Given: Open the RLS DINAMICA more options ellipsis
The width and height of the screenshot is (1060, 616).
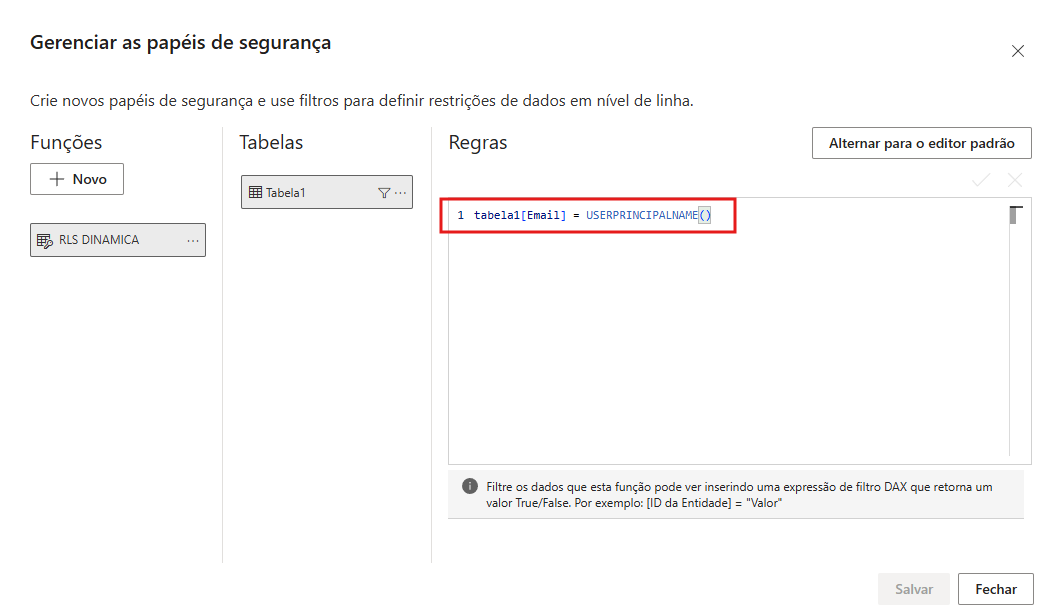Looking at the screenshot, I should tap(193, 241).
